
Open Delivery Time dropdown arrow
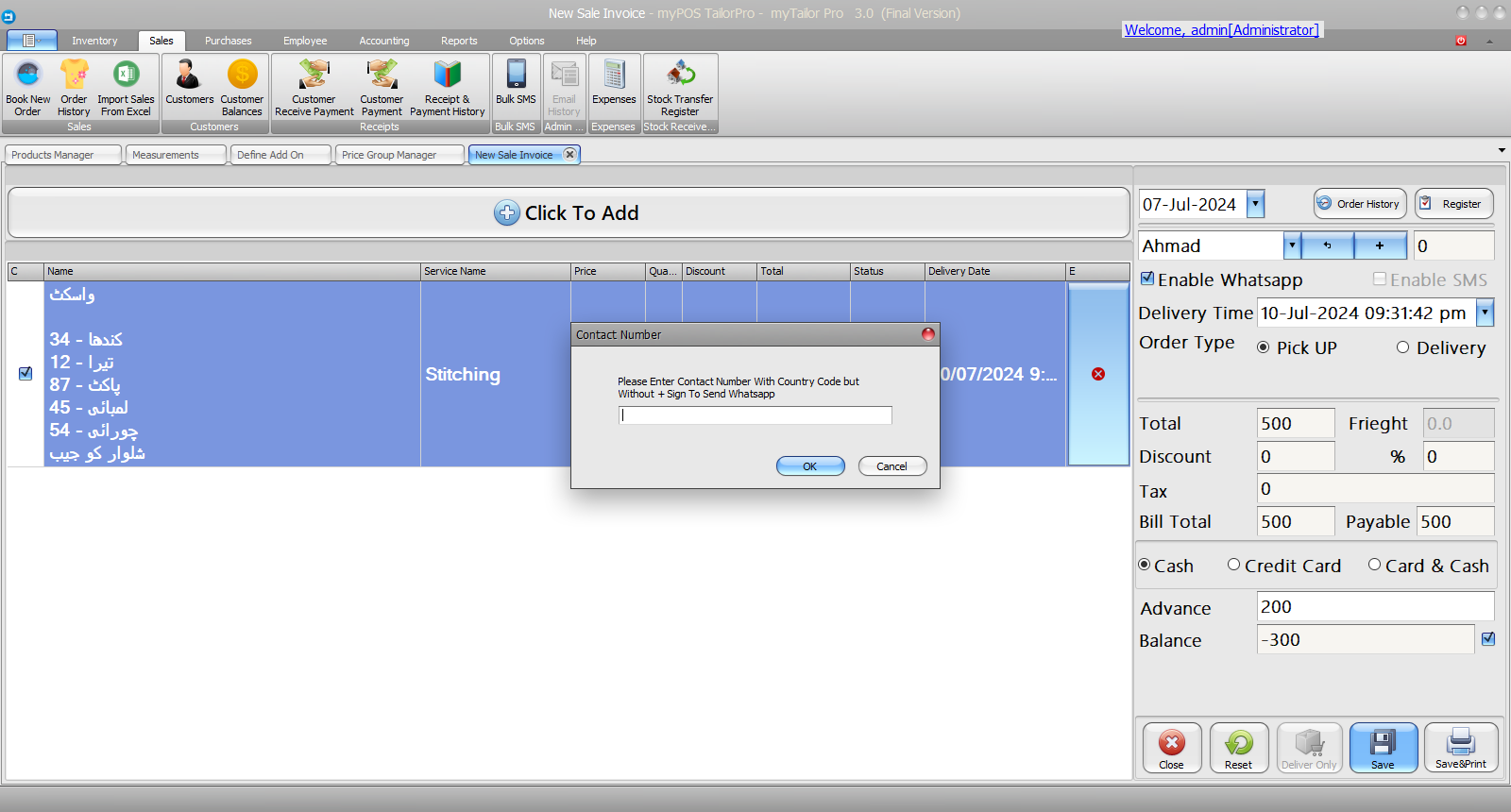coord(1485,313)
